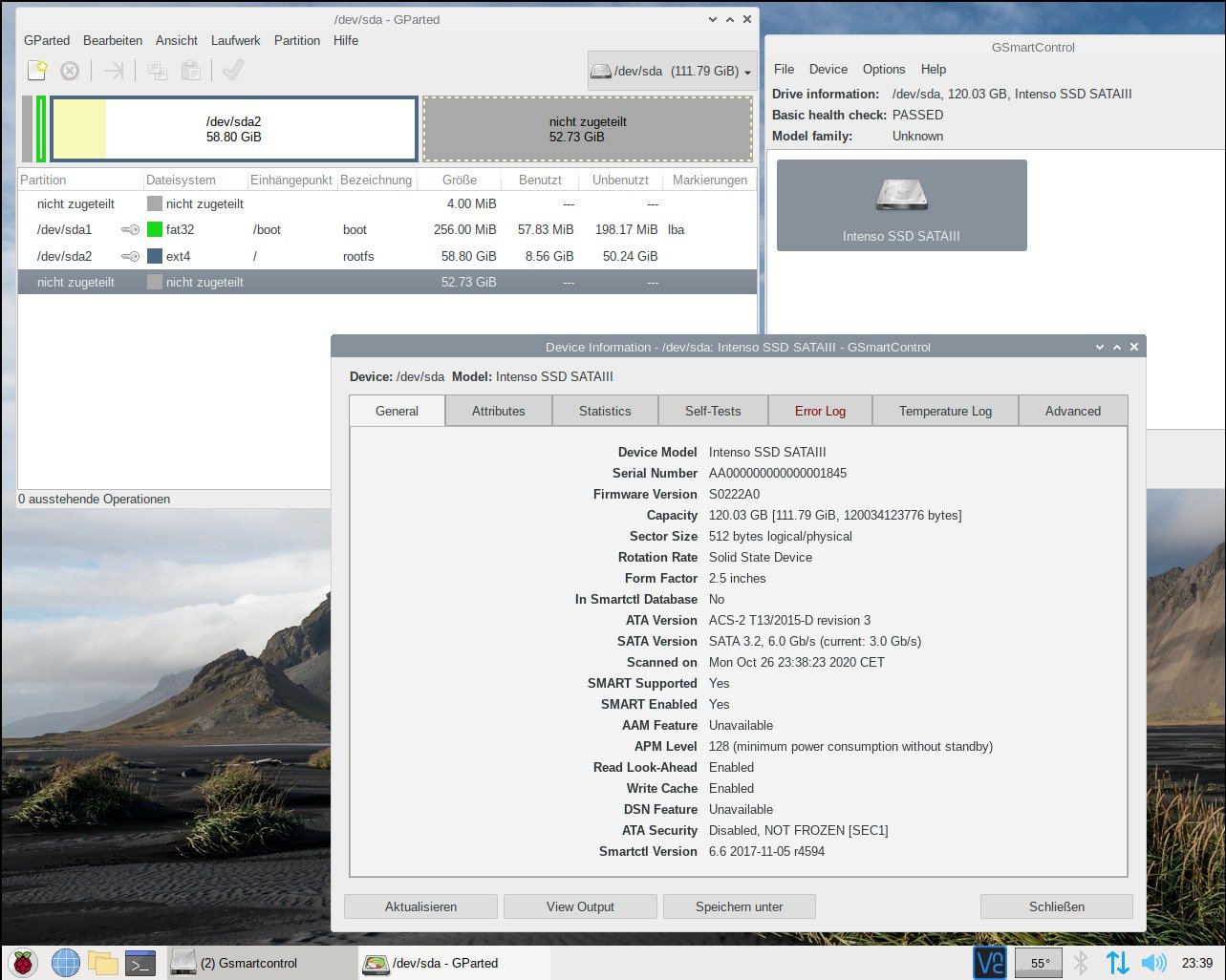The width and height of the screenshot is (1226, 980).
Task: Select the 4.00 MiB unallocated row
Action: pyautogui.click(x=387, y=203)
